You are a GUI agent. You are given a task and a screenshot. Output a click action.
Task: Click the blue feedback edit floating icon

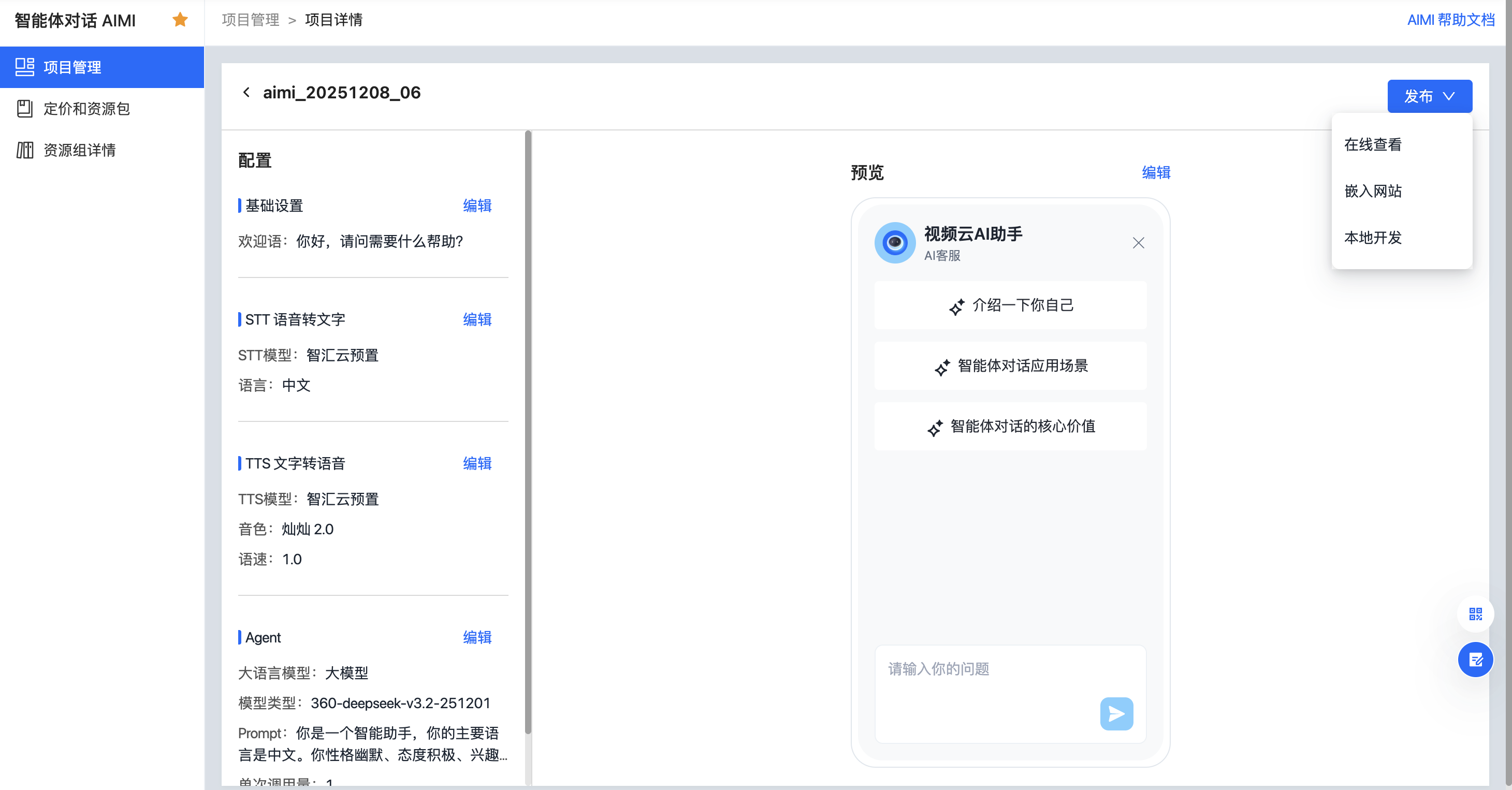coord(1475,660)
